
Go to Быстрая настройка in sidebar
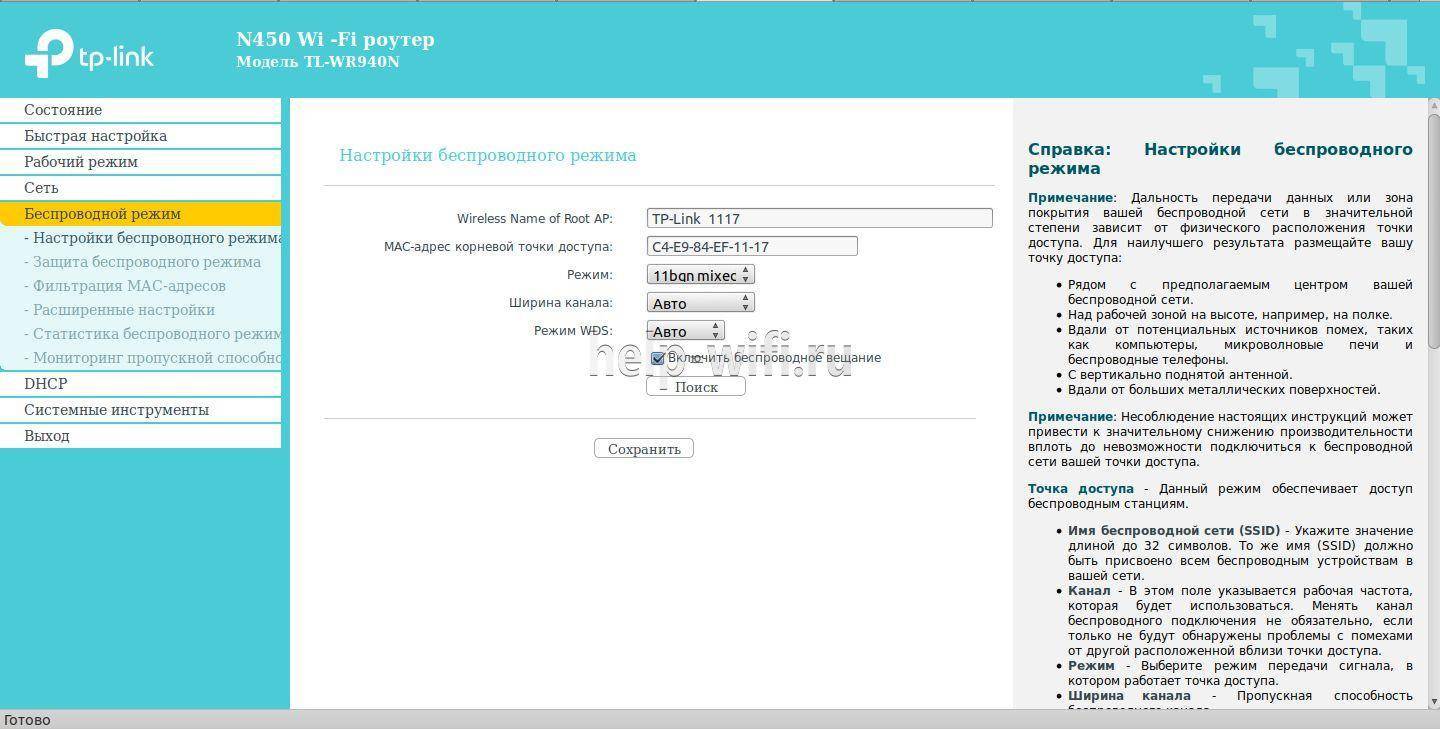click(x=95, y=136)
